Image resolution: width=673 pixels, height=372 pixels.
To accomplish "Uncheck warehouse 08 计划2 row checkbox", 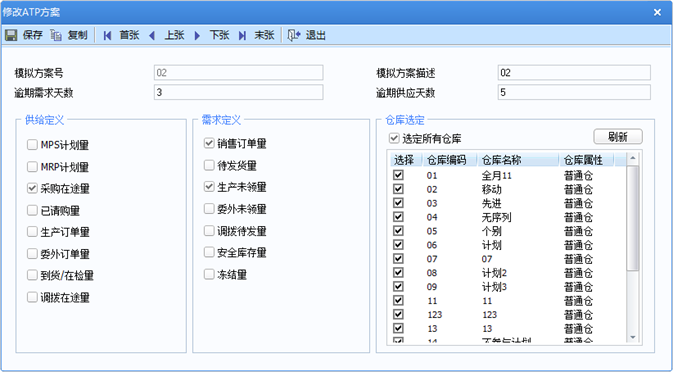I will coord(398,272).
